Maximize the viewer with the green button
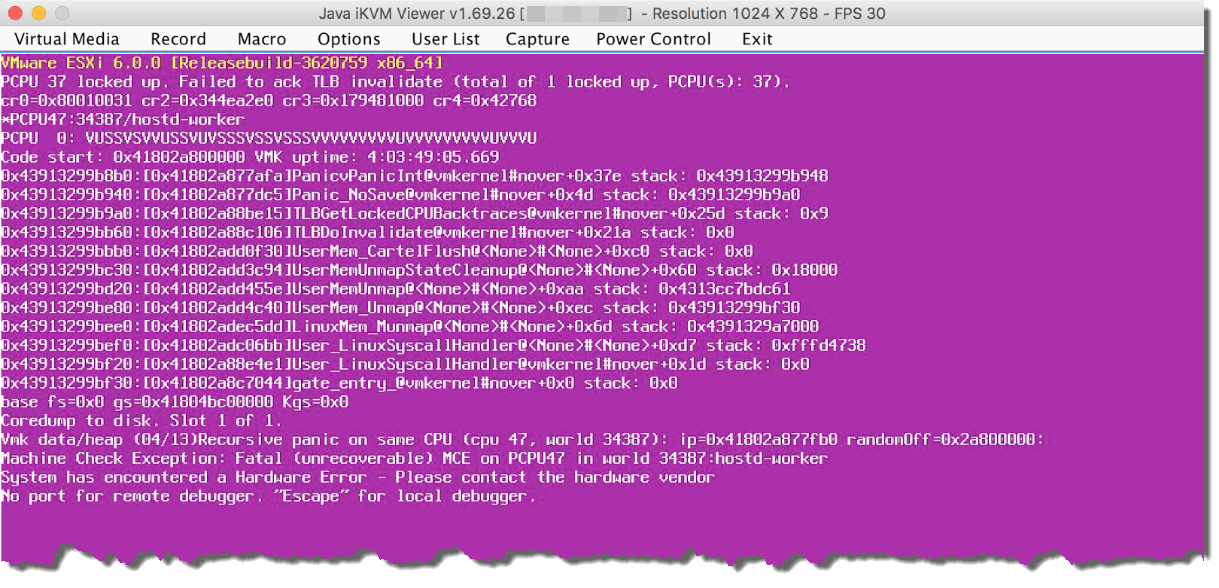The width and height of the screenshot is (1219, 588). click(60, 13)
